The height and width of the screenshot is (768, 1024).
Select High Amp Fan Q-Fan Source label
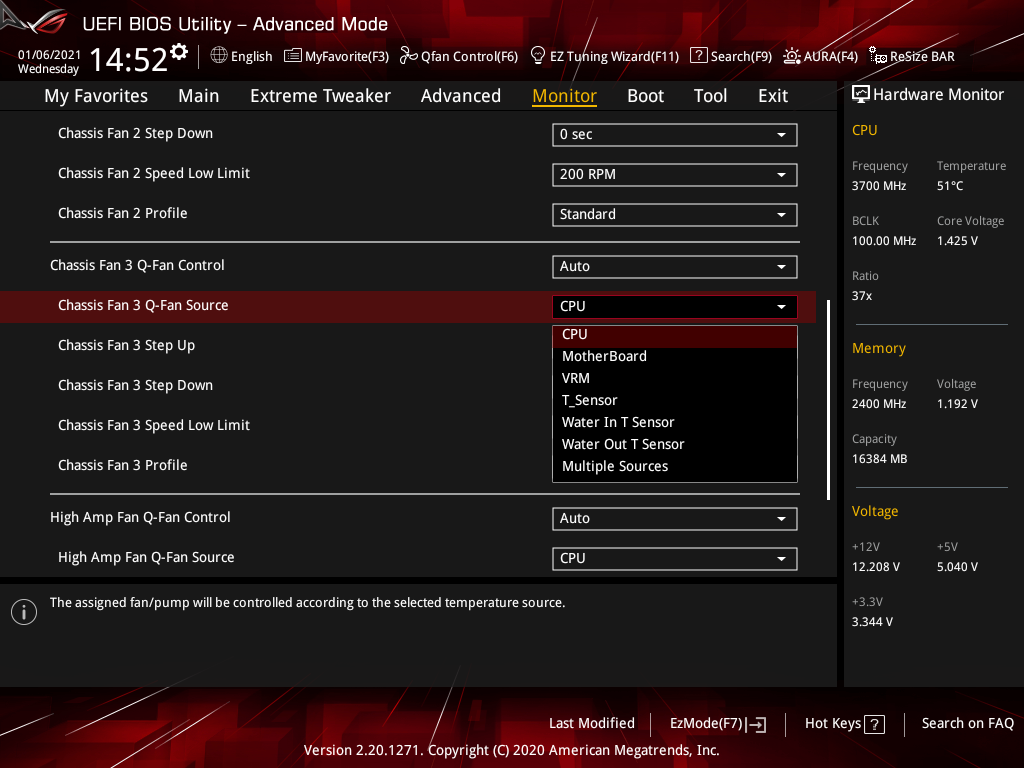tap(146, 557)
